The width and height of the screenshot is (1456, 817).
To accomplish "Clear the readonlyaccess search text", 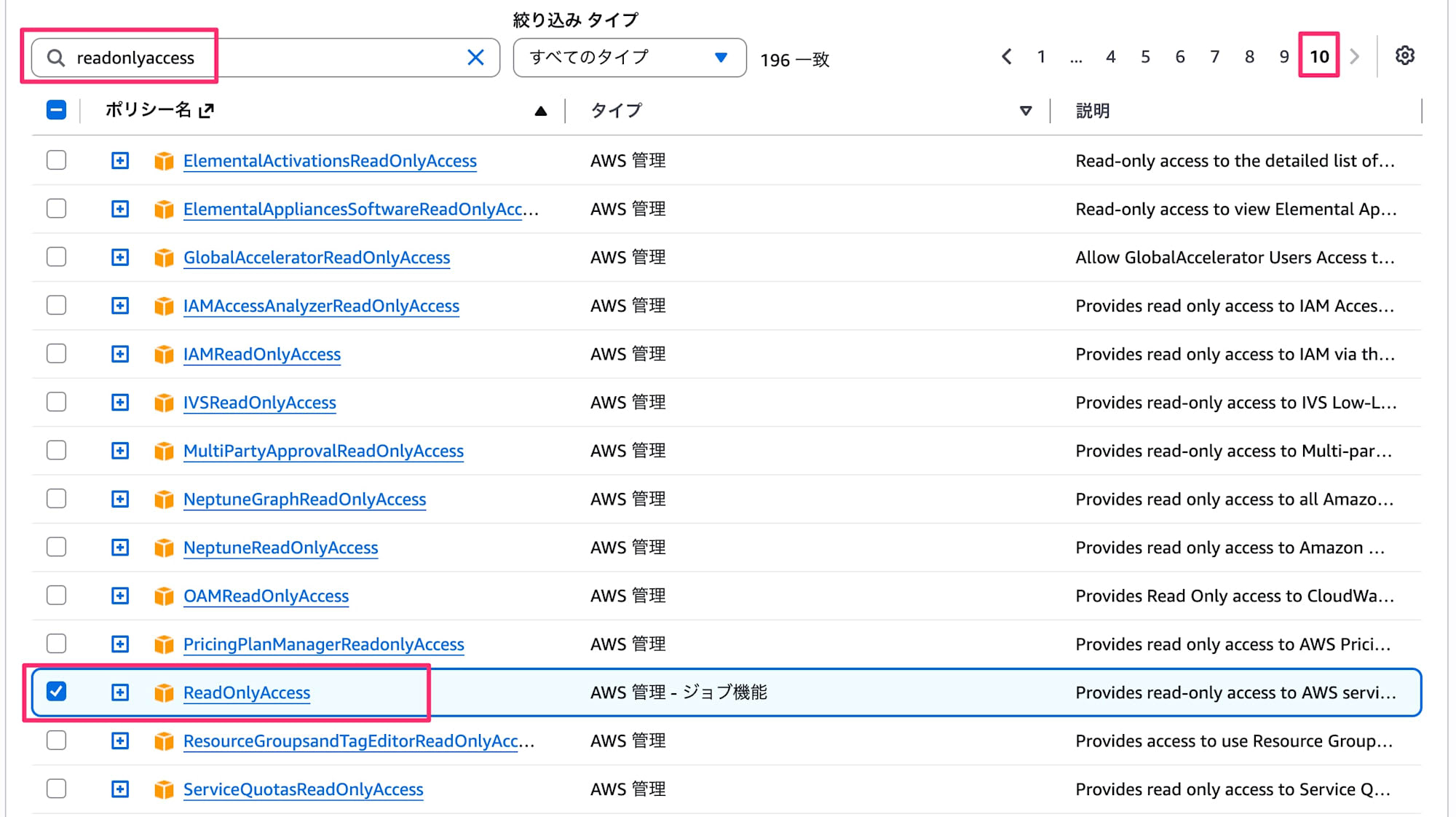I will (475, 58).
